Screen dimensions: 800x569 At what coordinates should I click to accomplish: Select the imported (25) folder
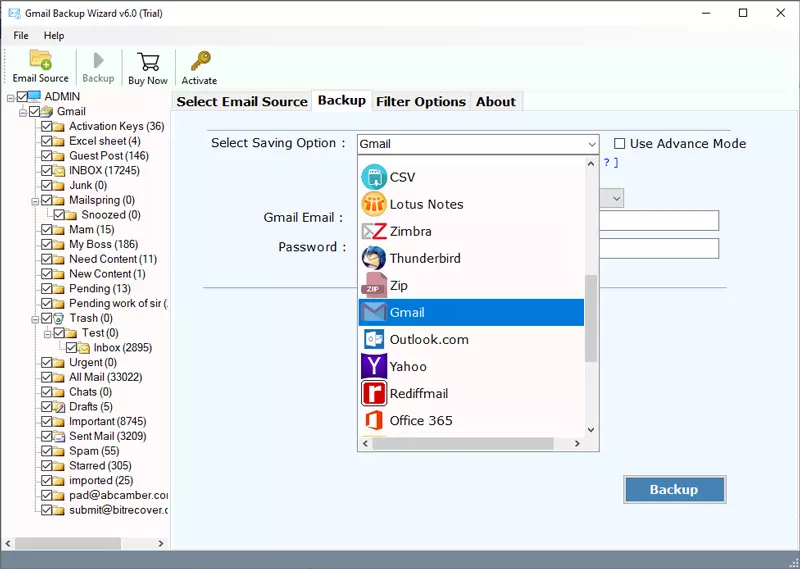(x=101, y=481)
